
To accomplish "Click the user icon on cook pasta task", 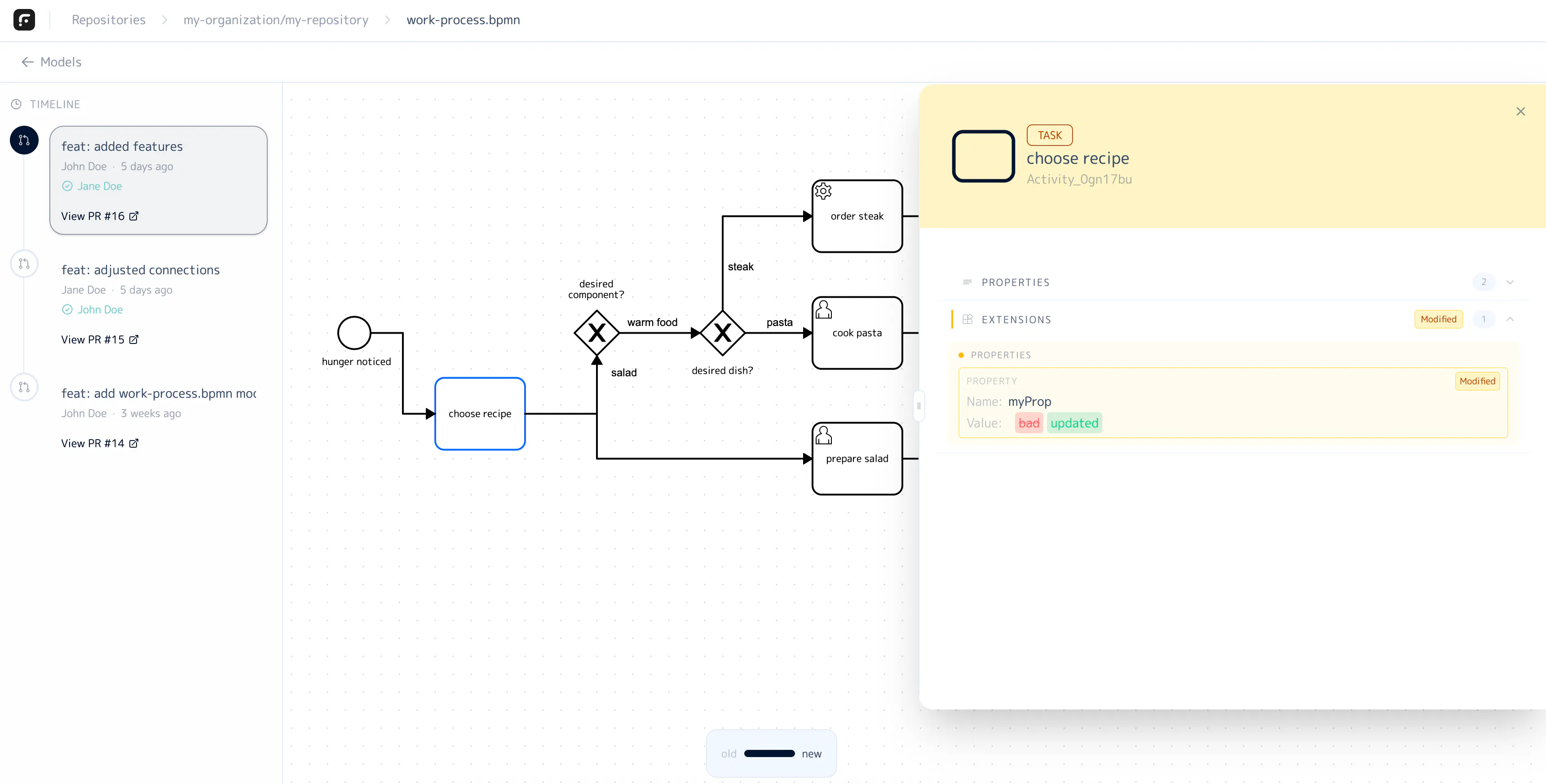I will click(x=823, y=309).
